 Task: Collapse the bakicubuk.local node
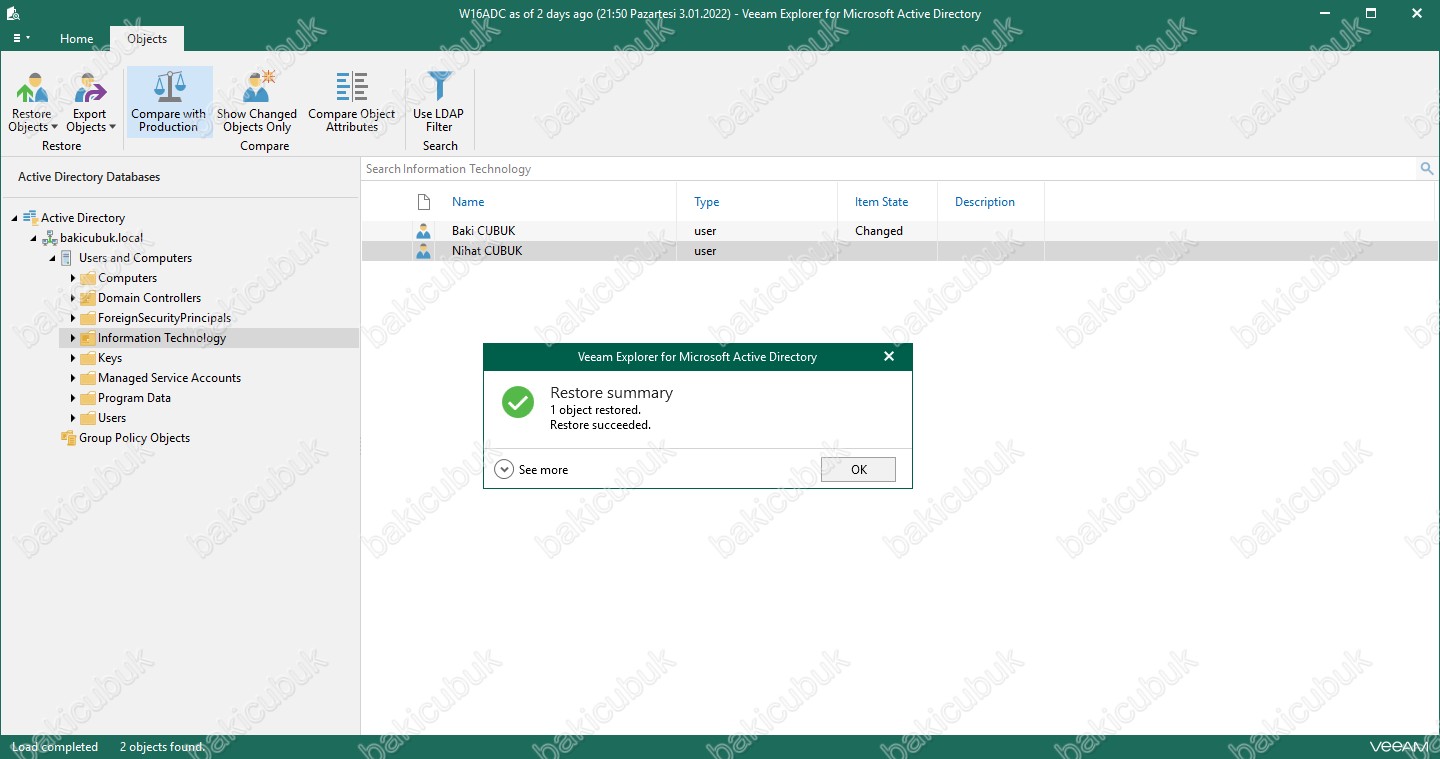34,238
